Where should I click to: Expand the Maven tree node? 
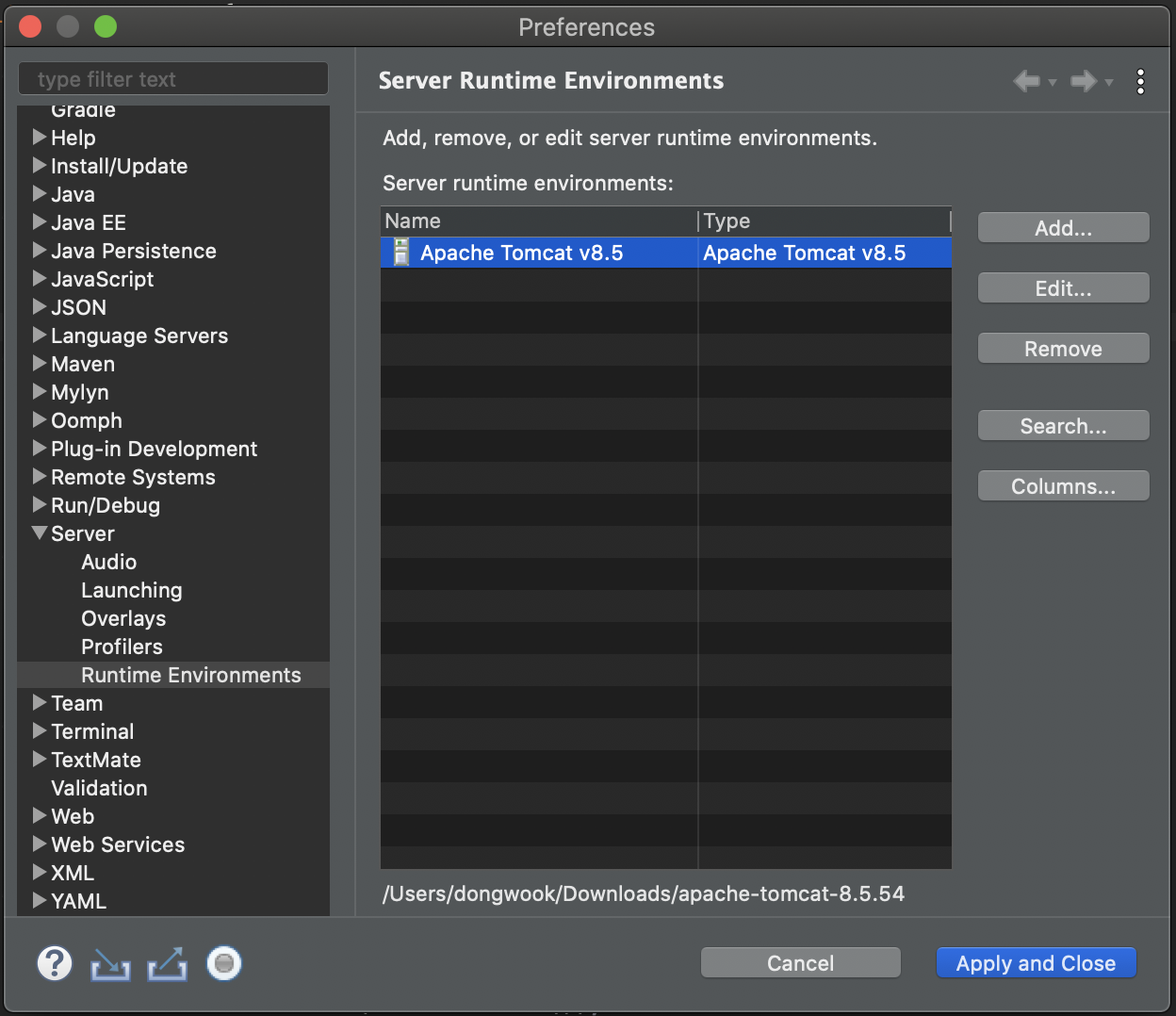(x=40, y=363)
